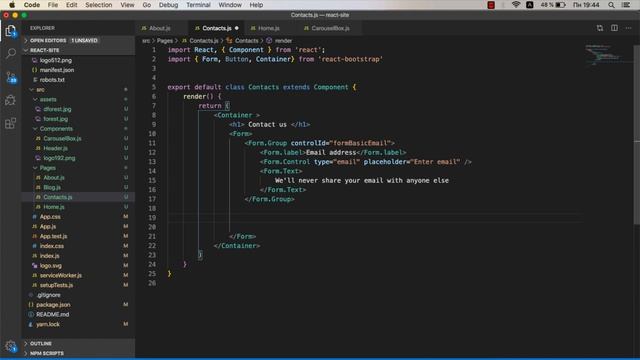Open logo192.png in Components
640x360 pixels.
(78, 158)
